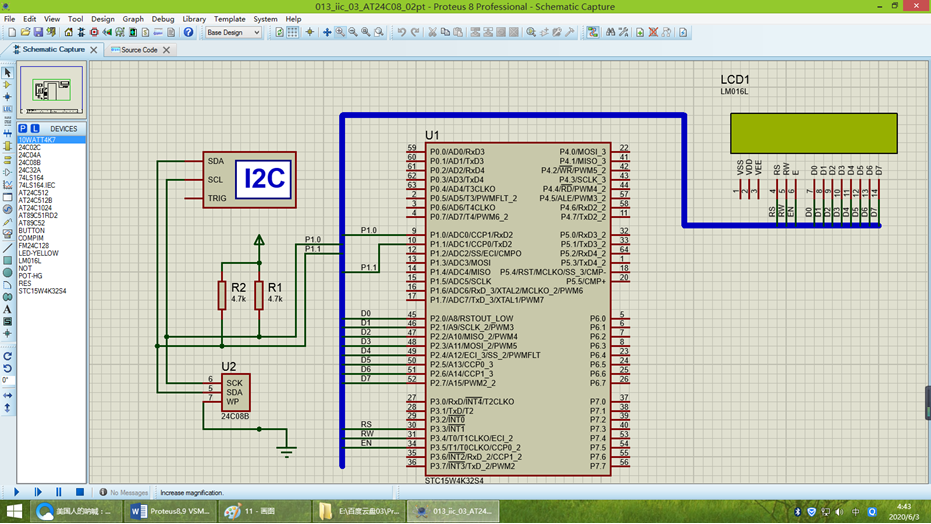Open the Debug menu
This screenshot has height=524, width=931.
point(162,19)
